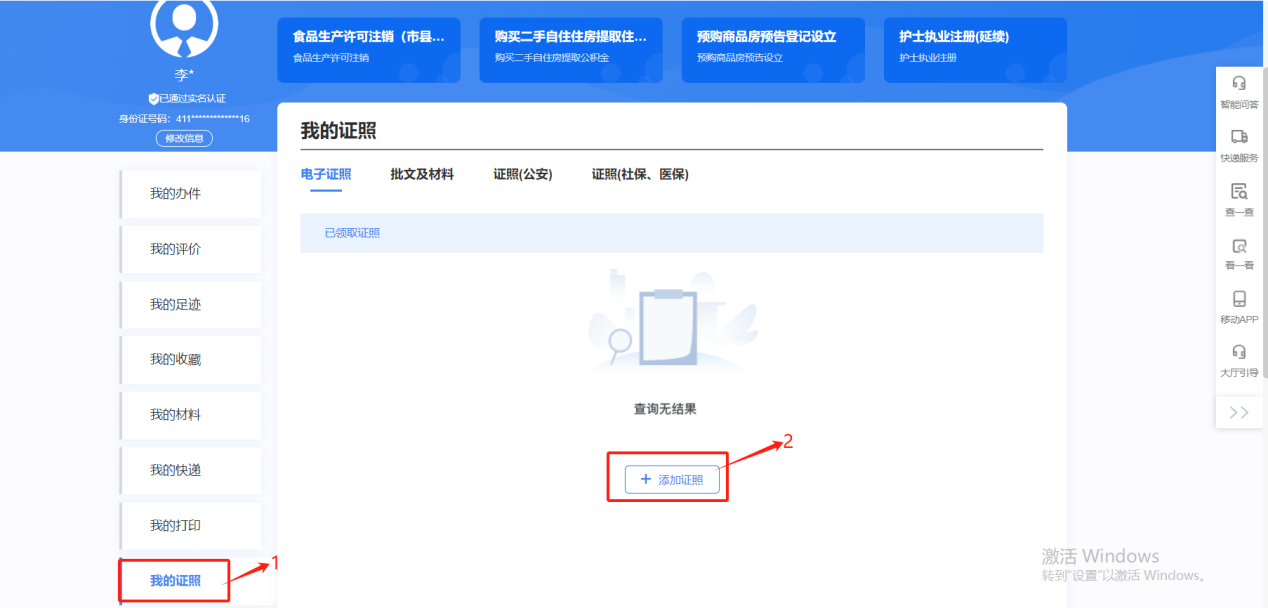Collapse the right sidebar with double-arrow

[x=1239, y=411]
